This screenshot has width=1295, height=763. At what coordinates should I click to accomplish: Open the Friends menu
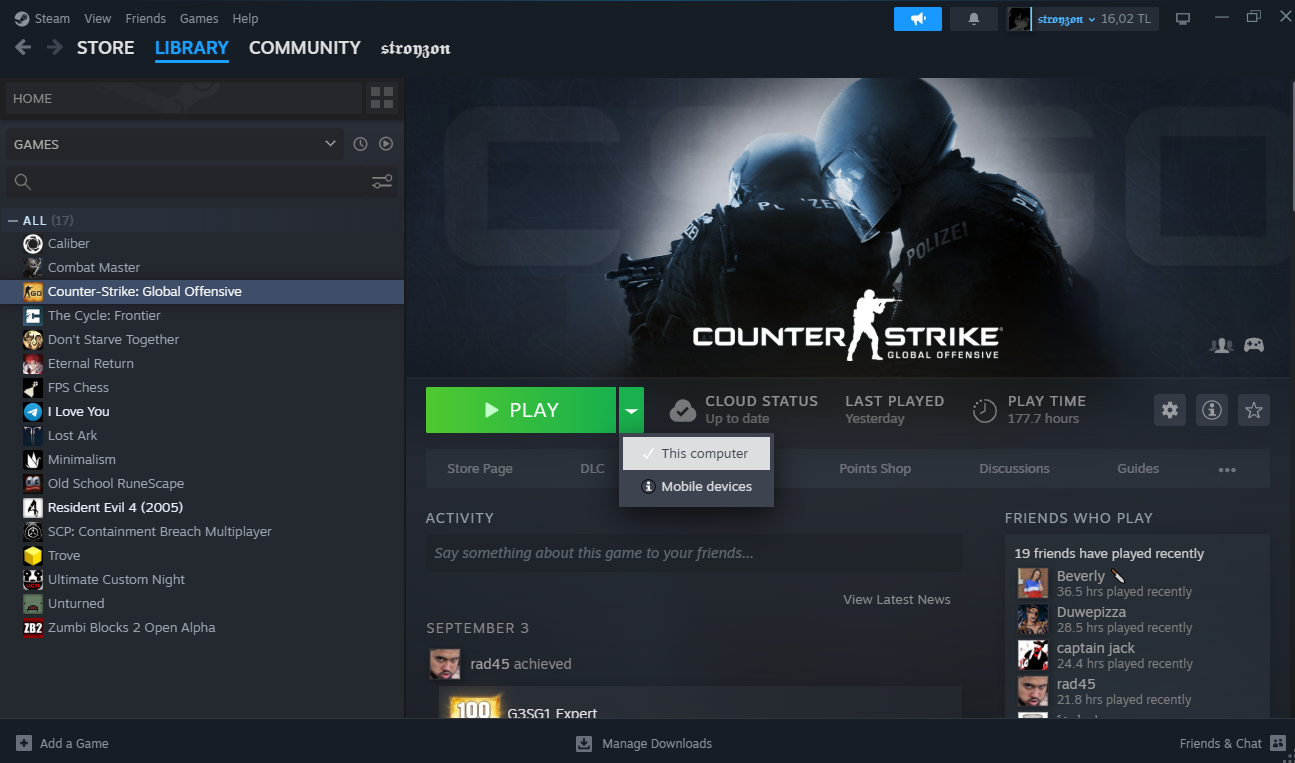pos(146,19)
